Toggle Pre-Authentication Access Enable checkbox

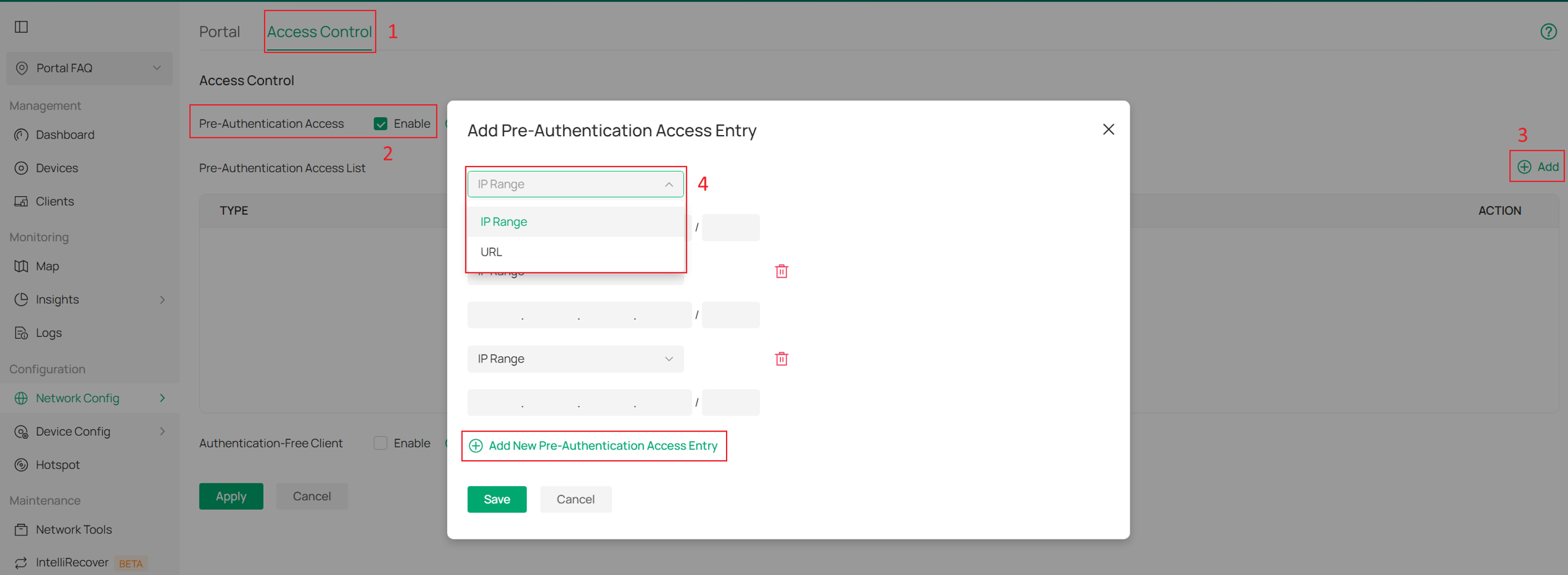click(x=380, y=124)
